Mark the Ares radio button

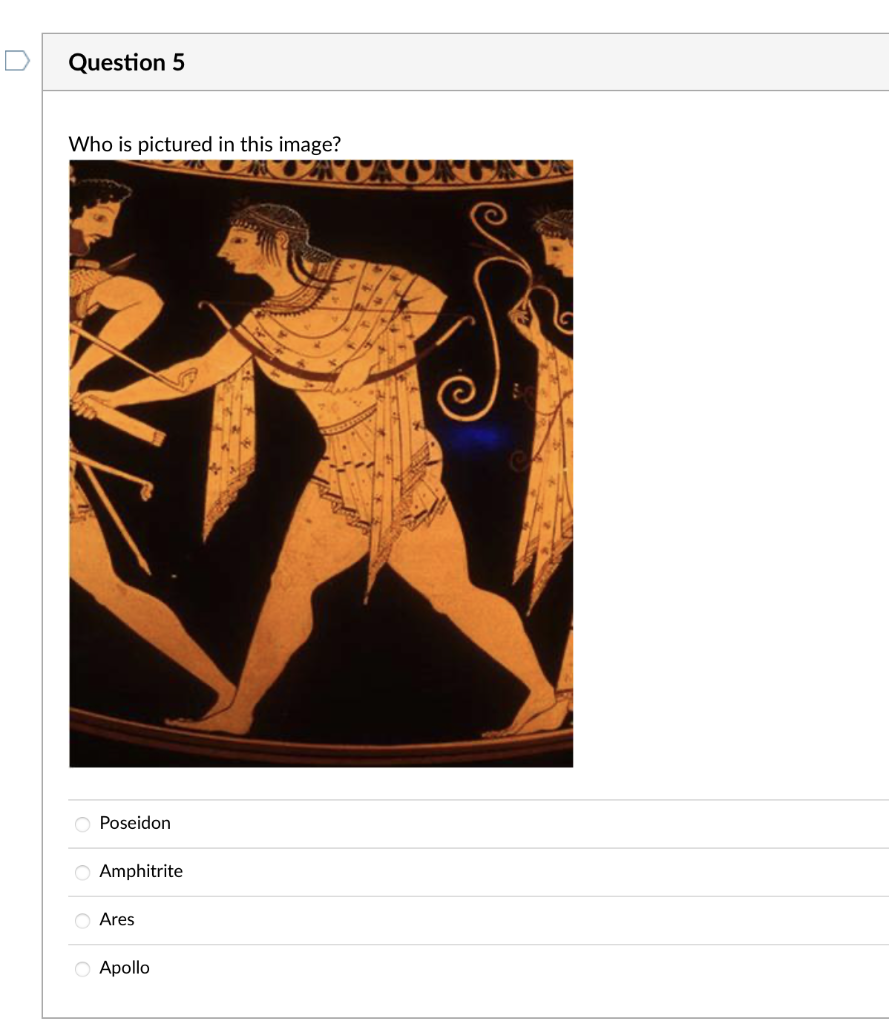82,921
